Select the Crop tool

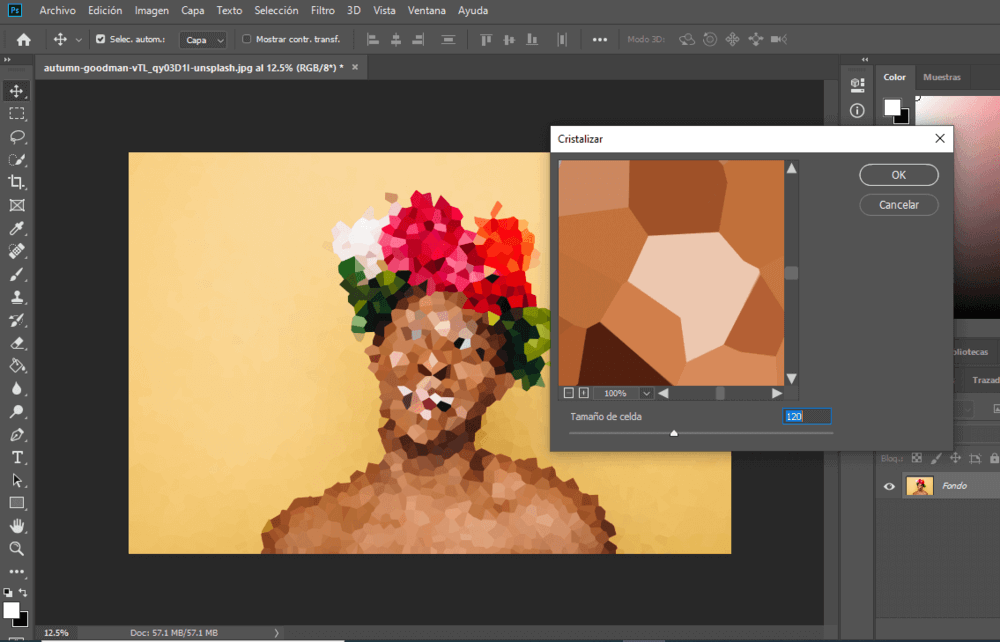tap(17, 183)
